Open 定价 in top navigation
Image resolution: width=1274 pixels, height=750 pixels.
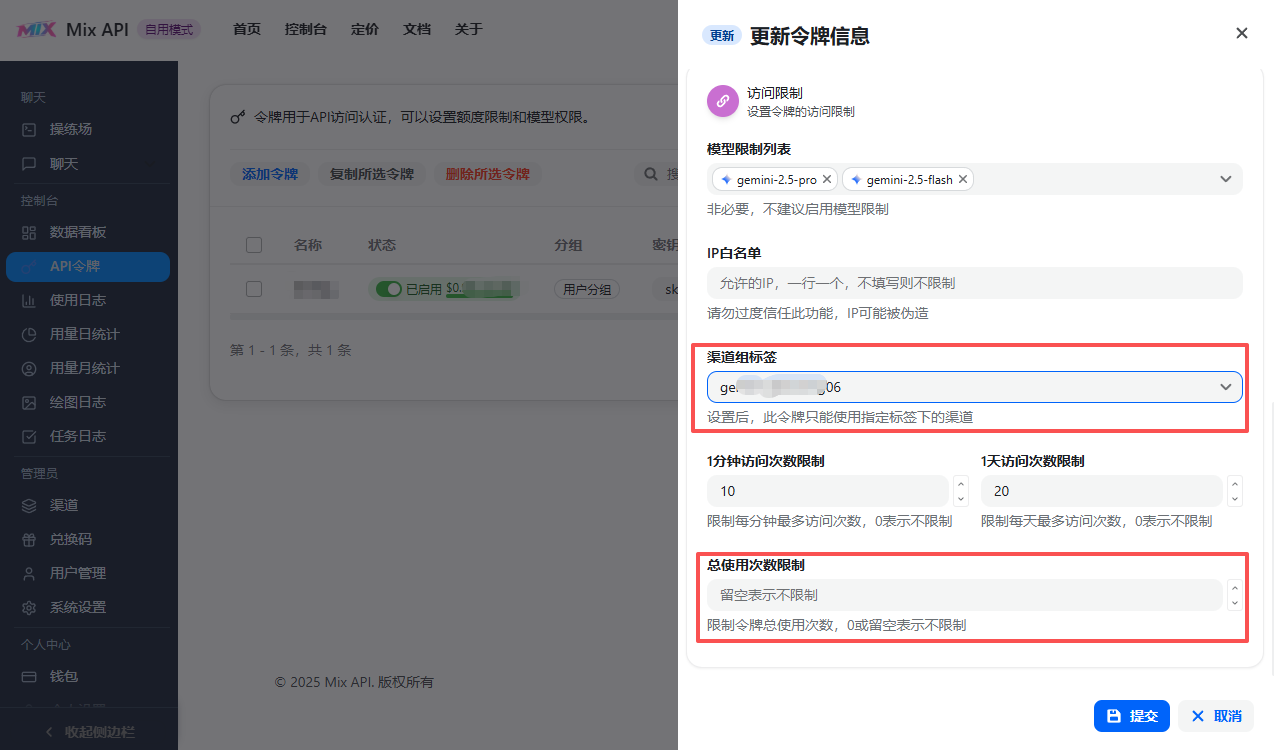[365, 29]
